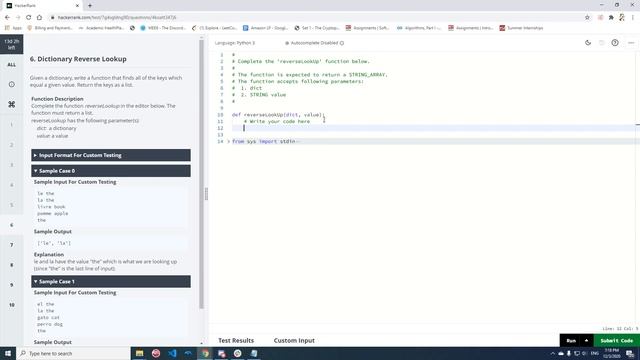Go to question 8 in sidebar
The image size is (640, 360).
[11, 265]
